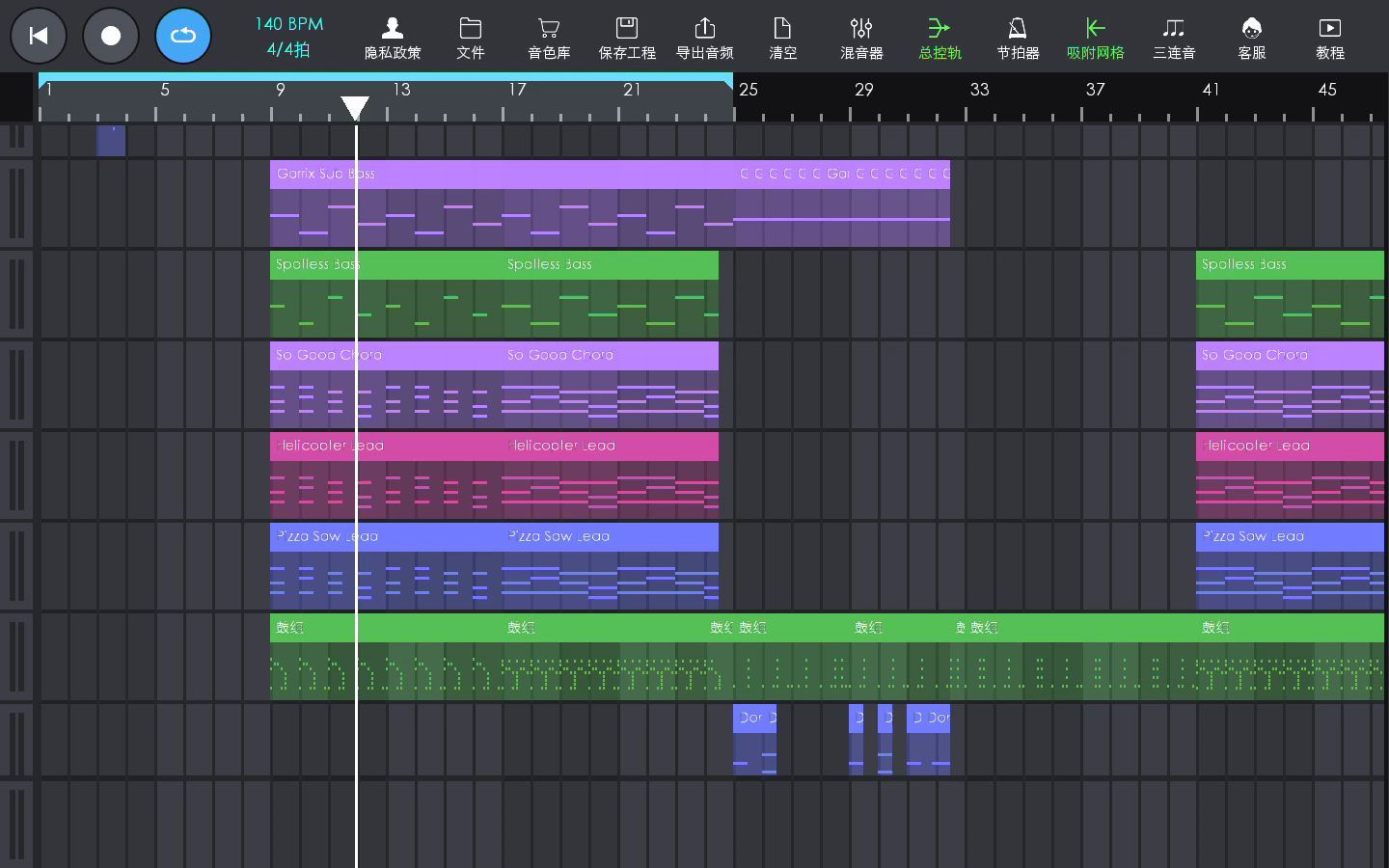Open 隐私政策 privacy policy
Screen dimensions: 1389x868
pos(393,39)
